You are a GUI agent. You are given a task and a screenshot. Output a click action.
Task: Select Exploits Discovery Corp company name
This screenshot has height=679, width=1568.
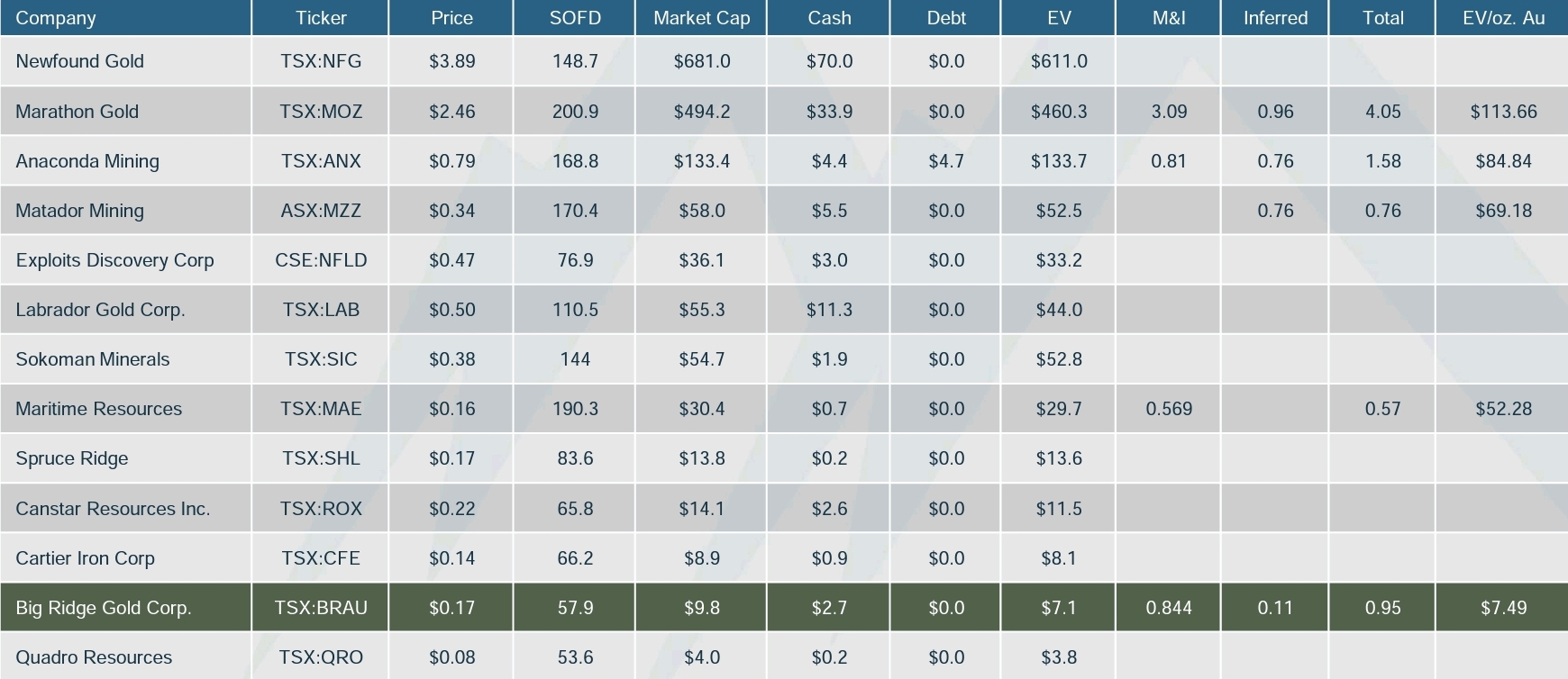pos(114,260)
